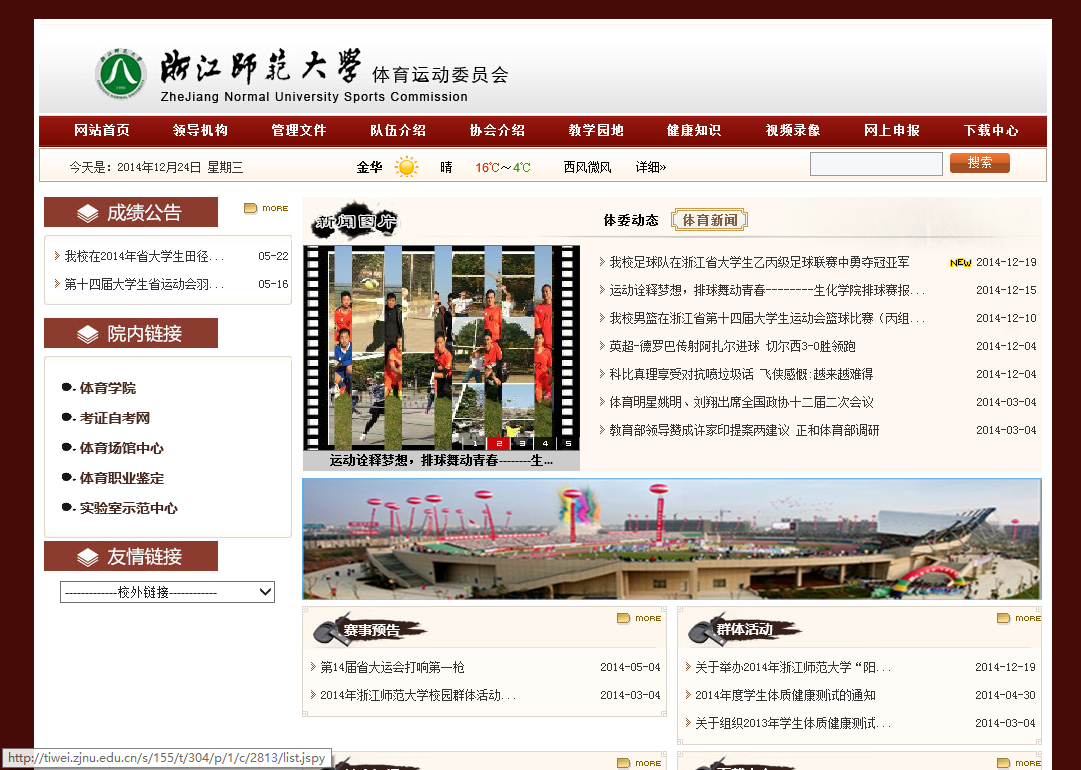This screenshot has height=770, width=1081.
Task: Open 下载中心 in navigation bar
Action: pyautogui.click(x=991, y=130)
